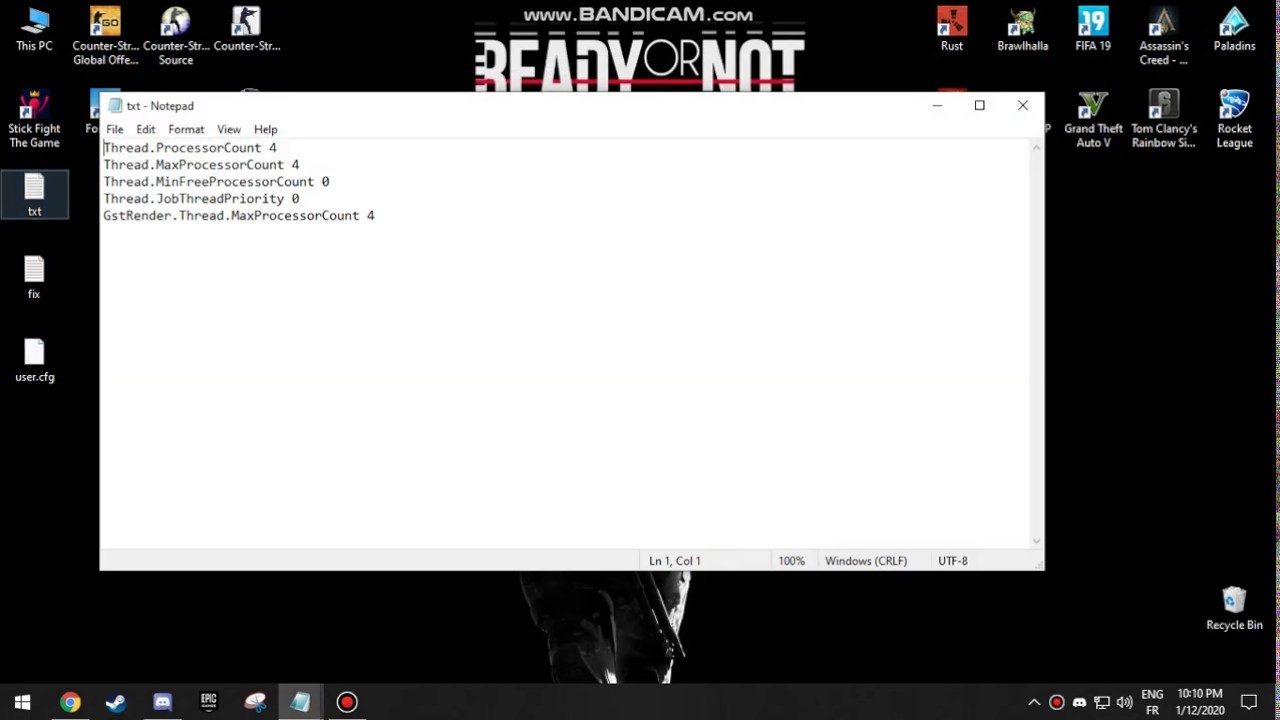Click the line Thread.MinFreeProcessorCount 0

coord(216,182)
